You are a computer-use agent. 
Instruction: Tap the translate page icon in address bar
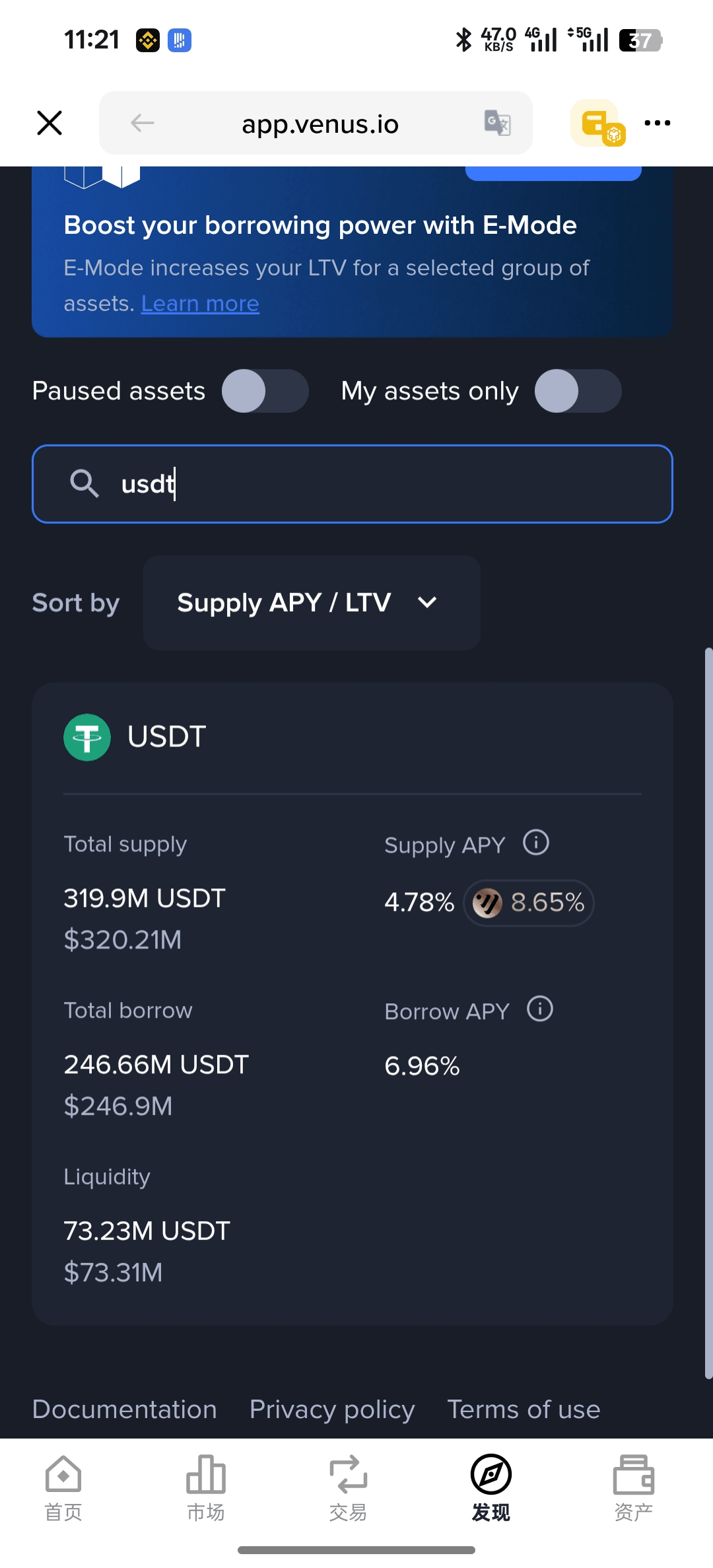497,123
